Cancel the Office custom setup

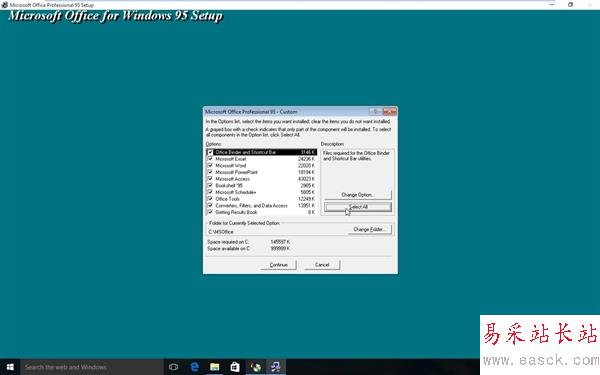coord(322,265)
